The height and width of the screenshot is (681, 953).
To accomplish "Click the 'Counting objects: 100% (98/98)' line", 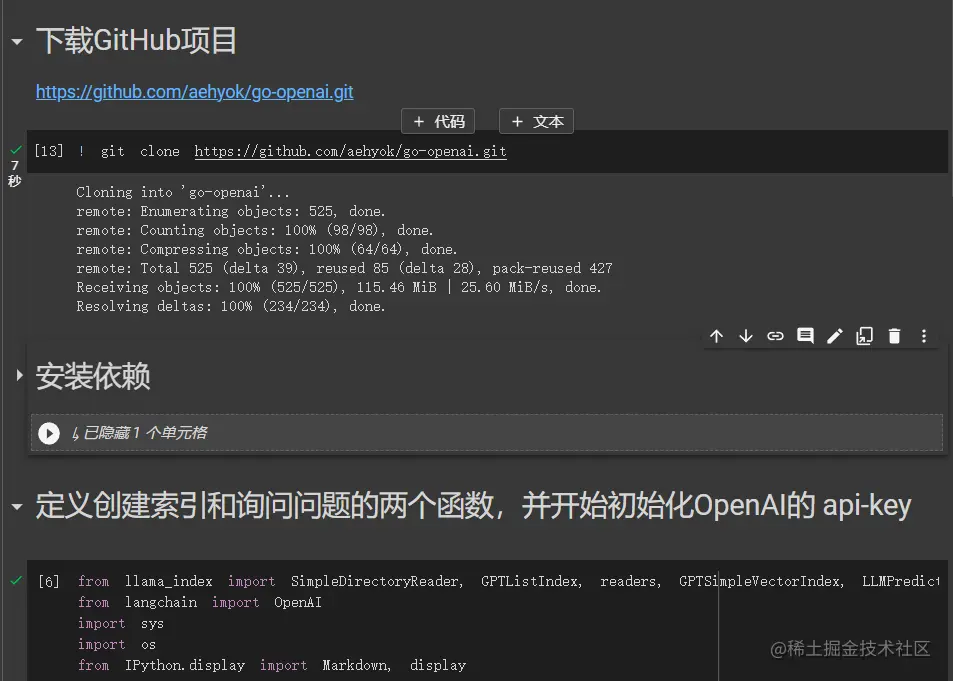I will tap(255, 230).
